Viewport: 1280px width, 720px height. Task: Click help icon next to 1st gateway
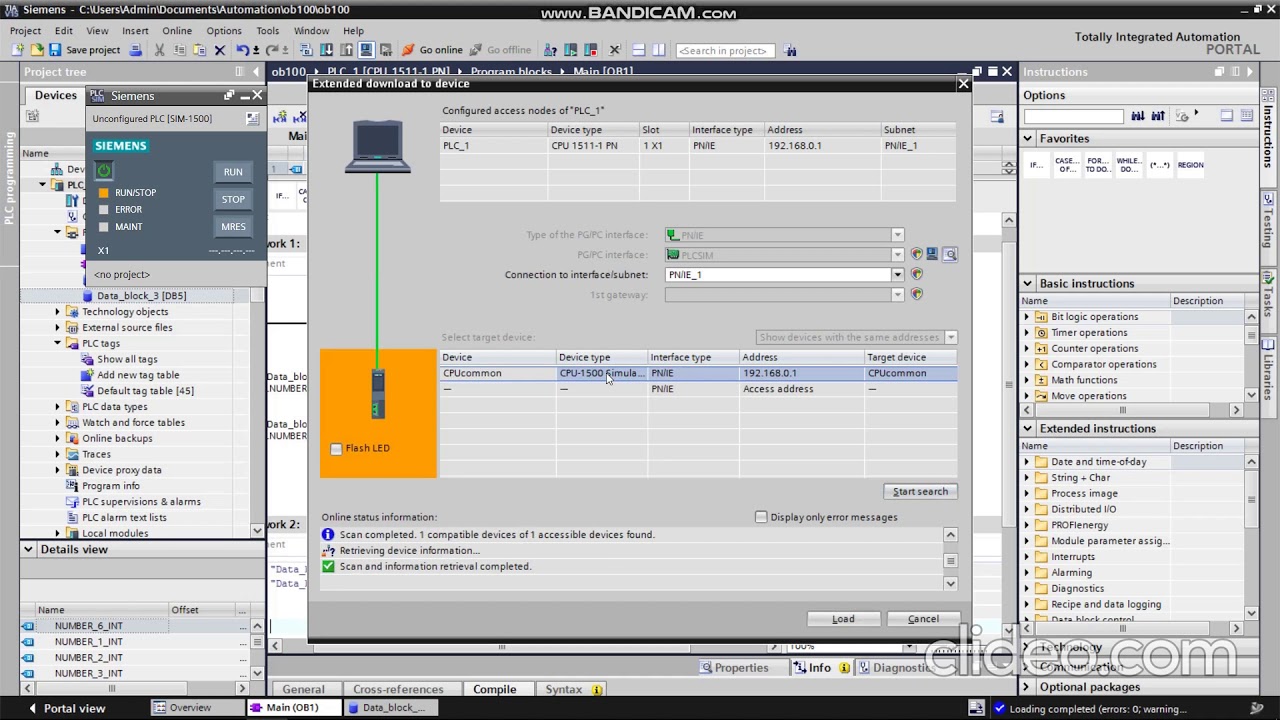click(917, 294)
